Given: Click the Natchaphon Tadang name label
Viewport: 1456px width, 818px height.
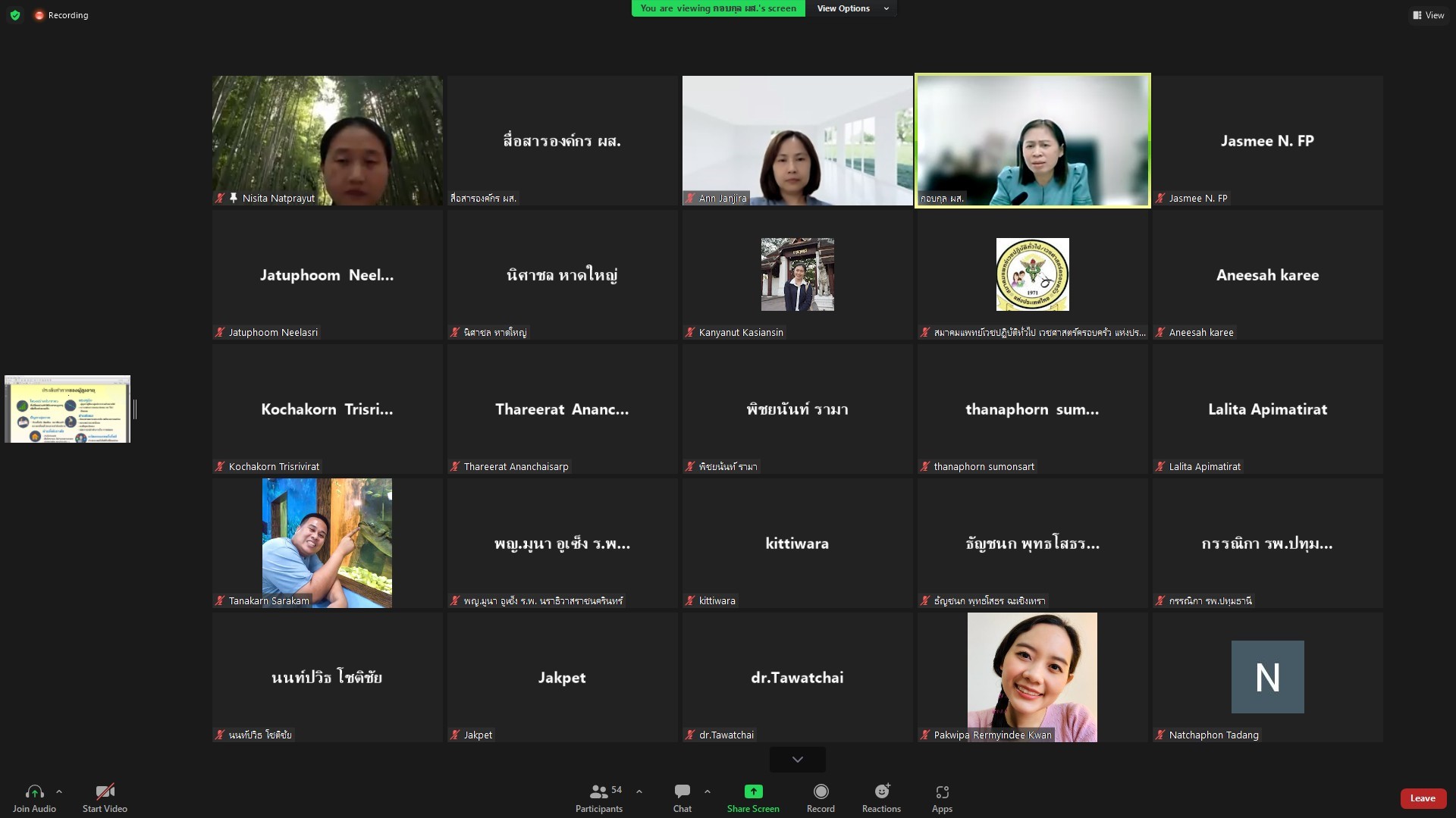Looking at the screenshot, I should click(1214, 735).
